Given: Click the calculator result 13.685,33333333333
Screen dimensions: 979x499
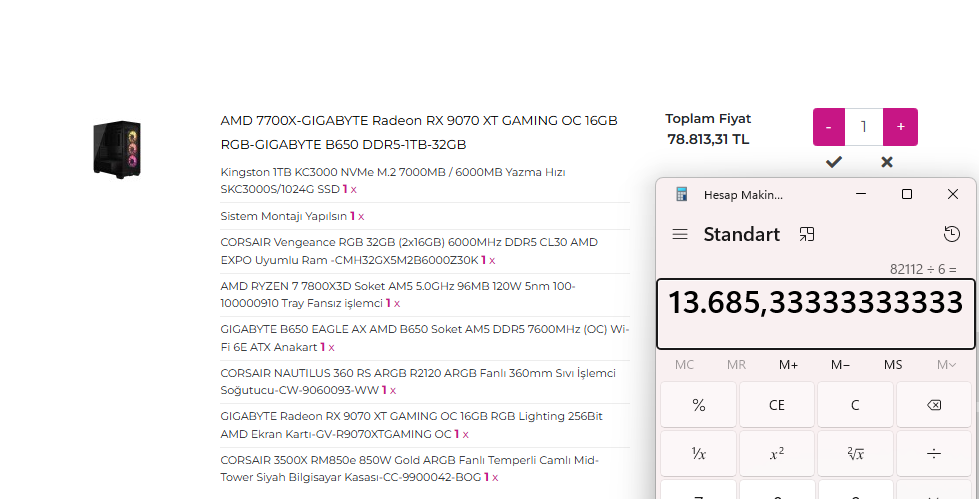Looking at the screenshot, I should coord(815,303).
